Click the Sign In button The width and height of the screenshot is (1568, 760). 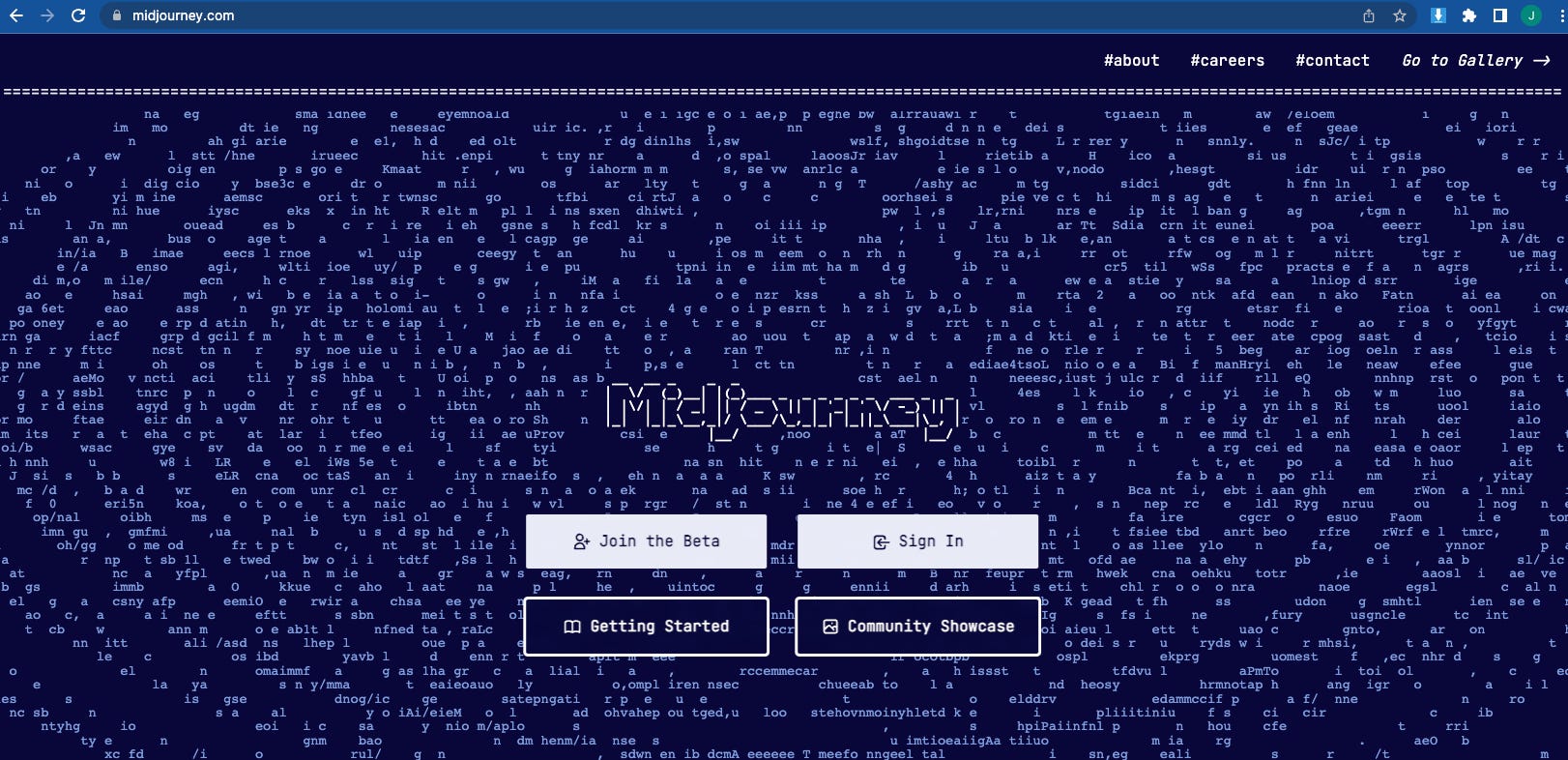tap(917, 541)
